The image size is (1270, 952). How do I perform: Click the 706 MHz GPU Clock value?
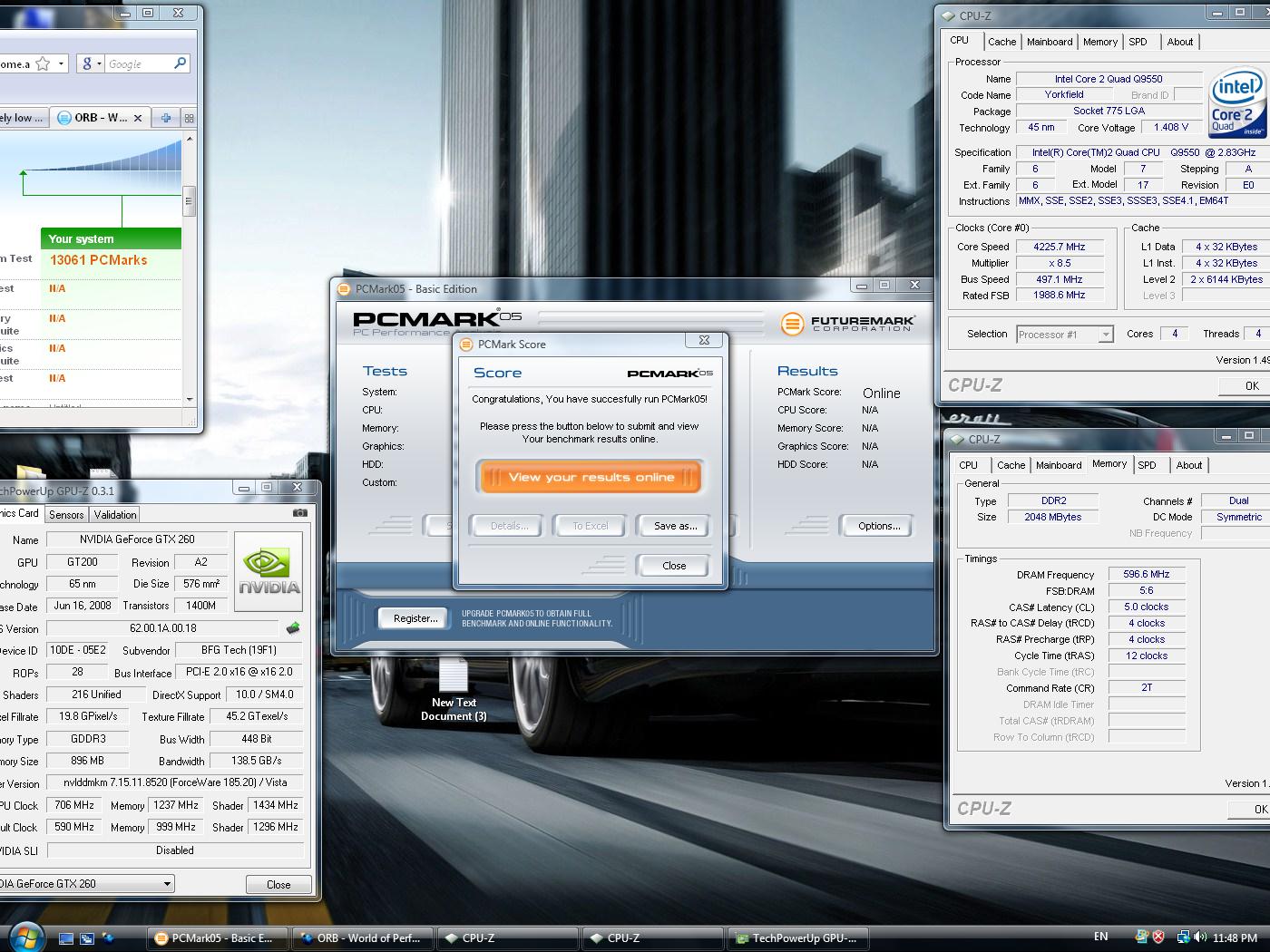tap(74, 805)
